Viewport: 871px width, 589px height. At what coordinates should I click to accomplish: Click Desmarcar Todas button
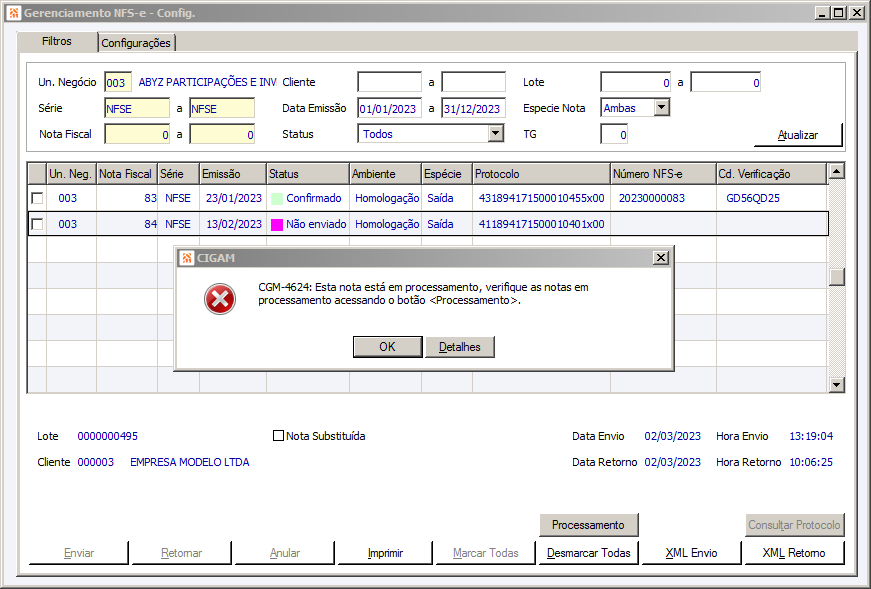(589, 553)
